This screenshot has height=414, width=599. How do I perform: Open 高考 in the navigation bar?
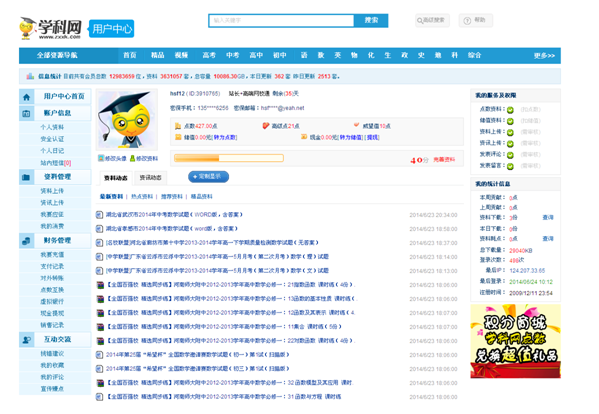[209, 55]
